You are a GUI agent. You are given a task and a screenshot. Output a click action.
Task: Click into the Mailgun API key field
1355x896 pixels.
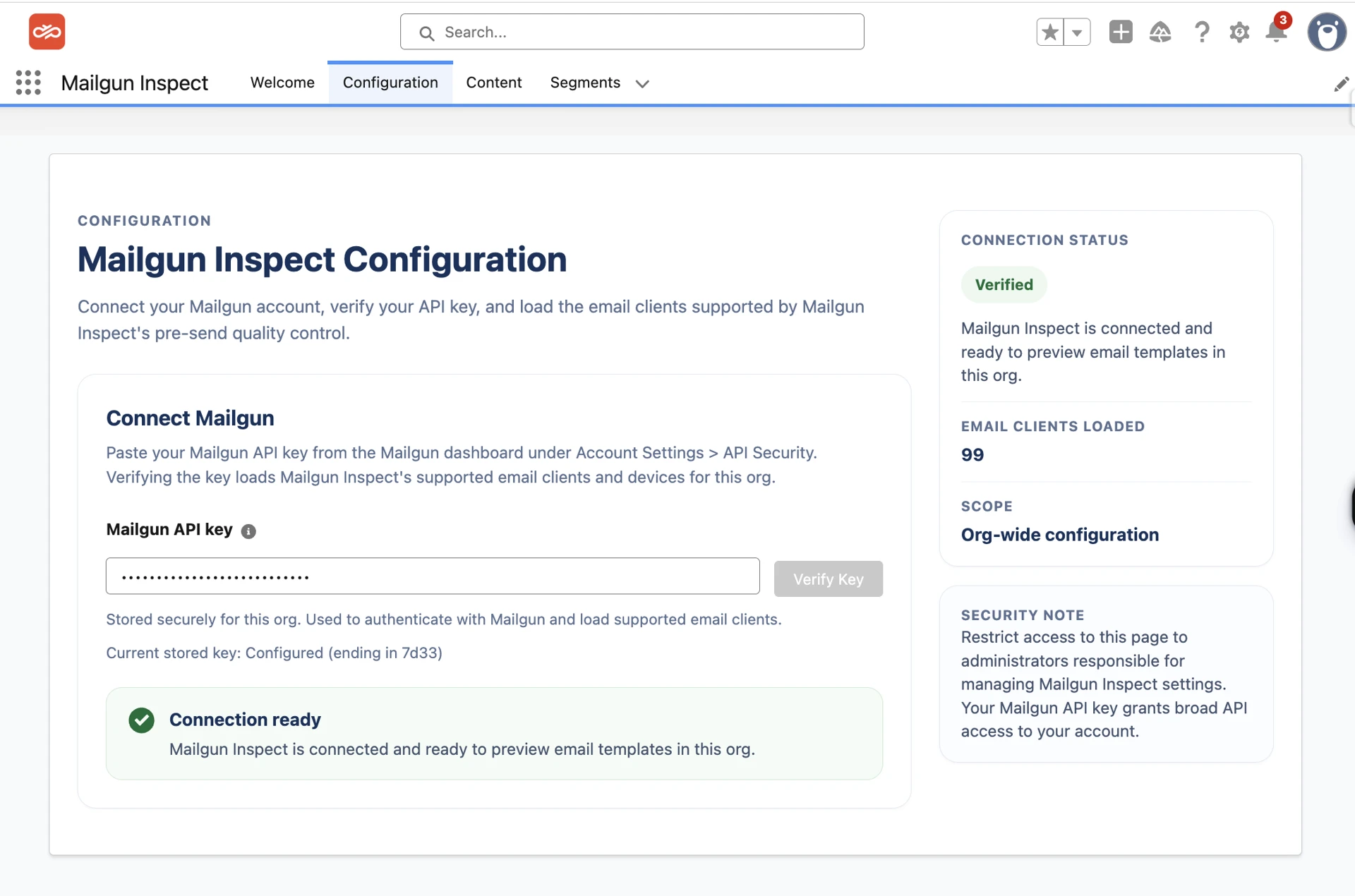point(433,576)
